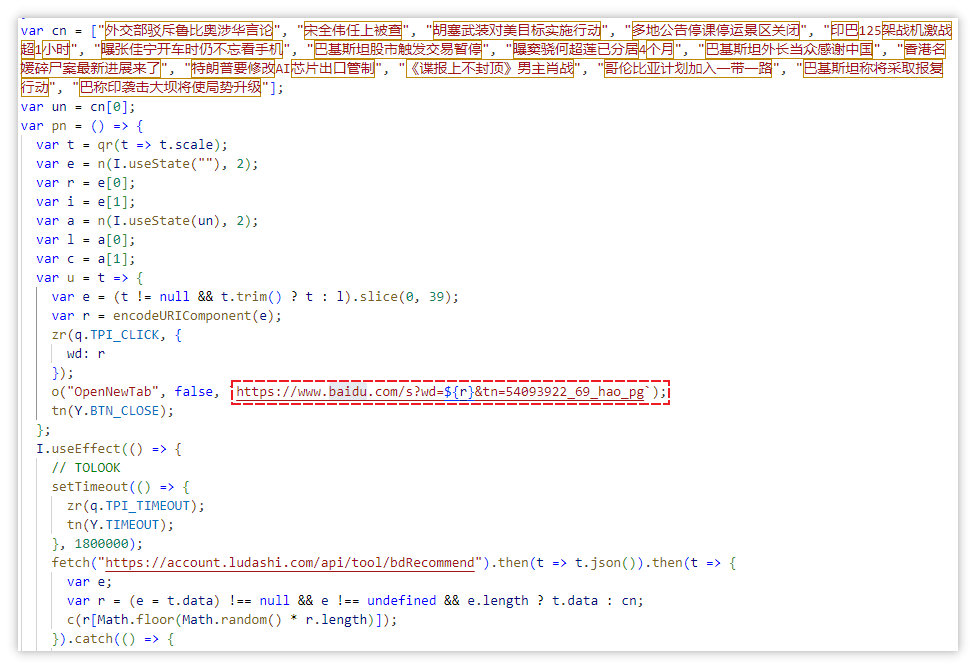This screenshot has width=976, height=669.
Task: Click the string "巴称印袭击大坝将使局势升级"
Action: coord(171,87)
